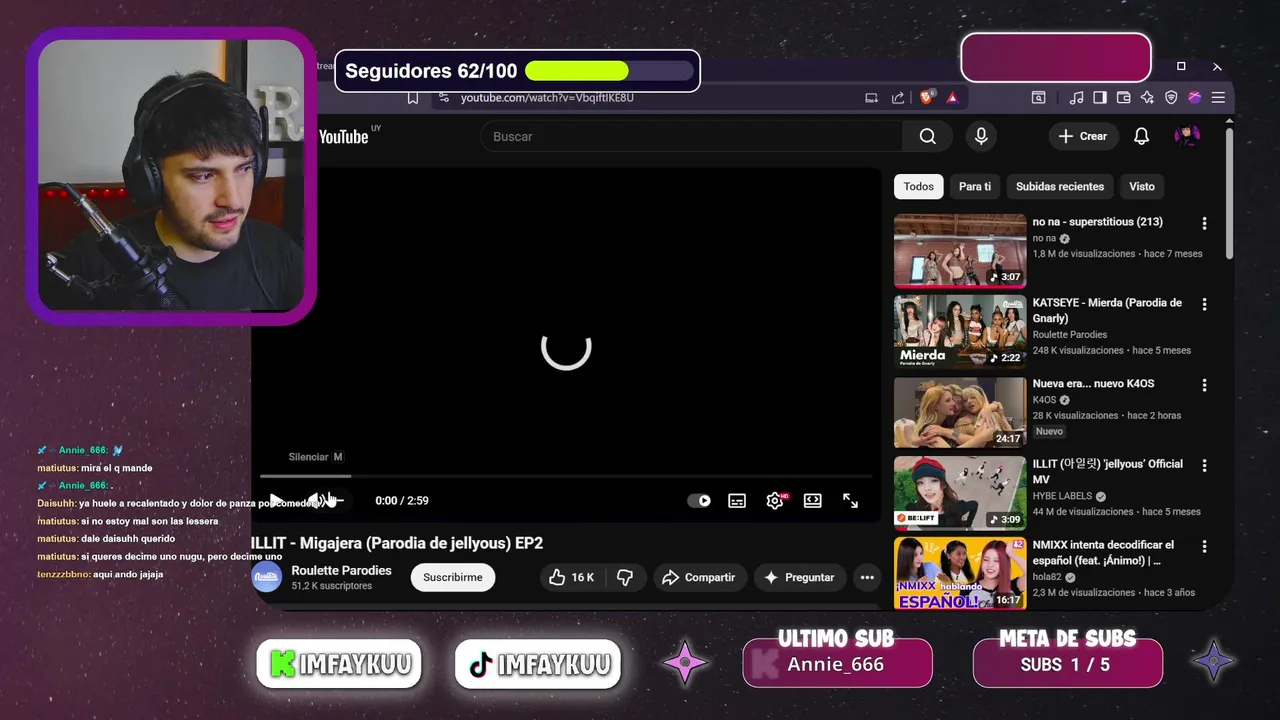This screenshot has height=720, width=1280.
Task: Open more actions ellipsis below video
Action: pyautogui.click(x=867, y=577)
